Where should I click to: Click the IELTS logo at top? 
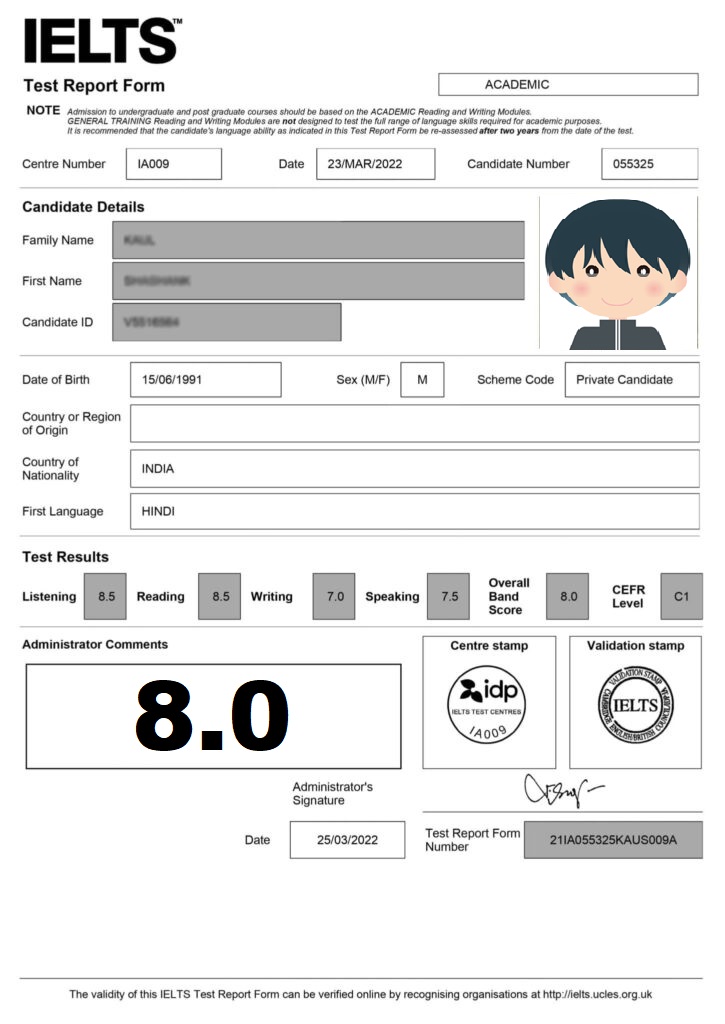pyautogui.click(x=102, y=41)
